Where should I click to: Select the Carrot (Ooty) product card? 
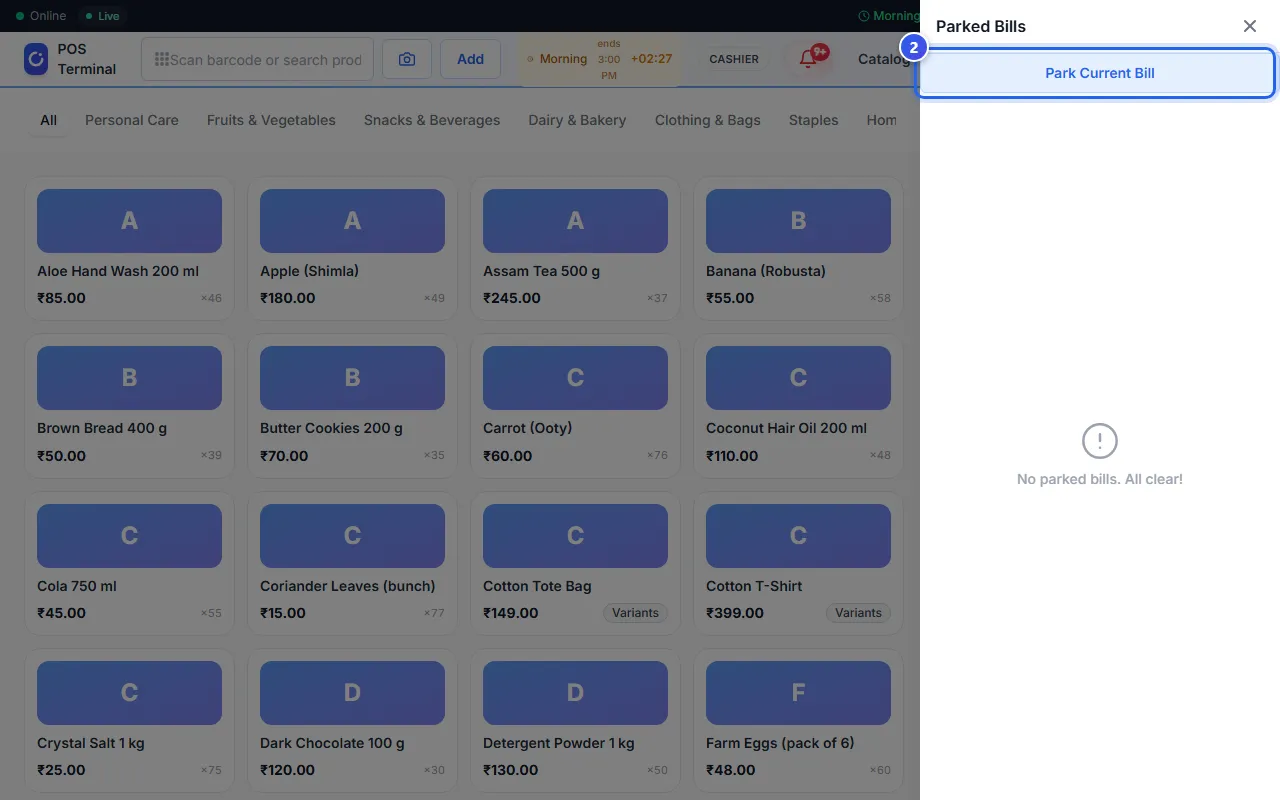click(576, 406)
